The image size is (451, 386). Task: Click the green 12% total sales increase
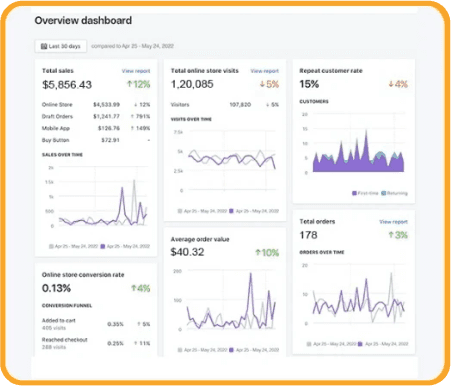tap(138, 84)
